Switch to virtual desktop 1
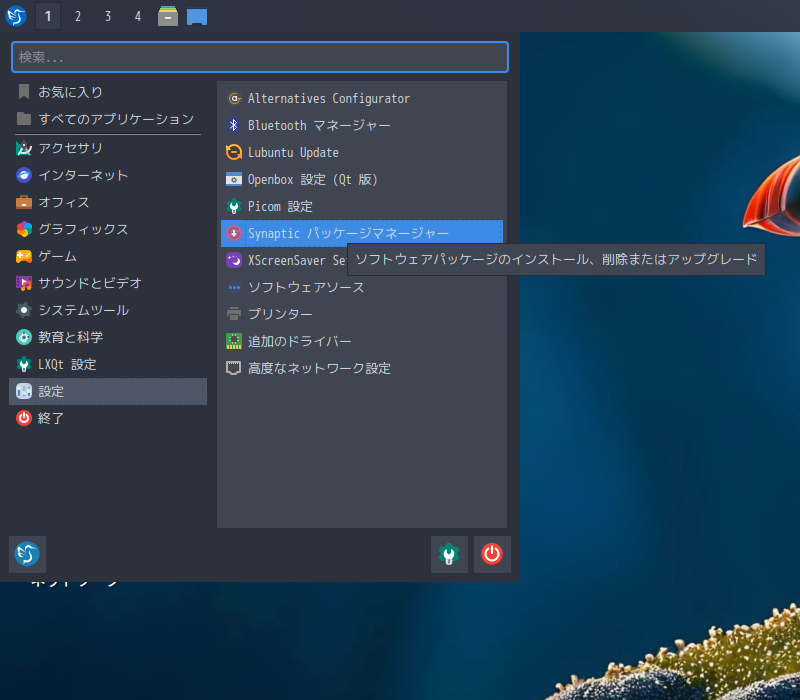 pyautogui.click(x=48, y=16)
